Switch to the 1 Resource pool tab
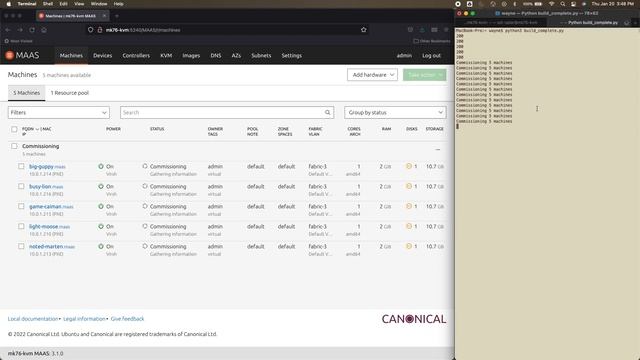The width and height of the screenshot is (640, 360). click(69, 93)
